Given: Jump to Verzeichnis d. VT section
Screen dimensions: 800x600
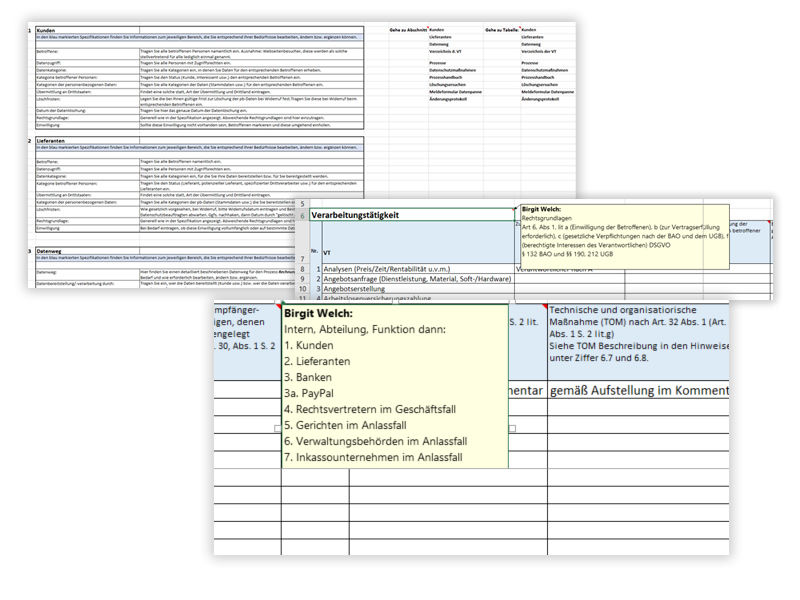Looking at the screenshot, I should click(445, 51).
